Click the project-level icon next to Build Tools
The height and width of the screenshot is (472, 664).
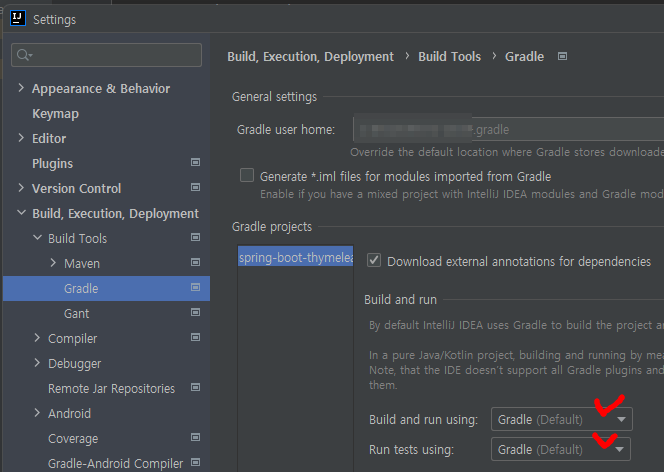point(195,237)
